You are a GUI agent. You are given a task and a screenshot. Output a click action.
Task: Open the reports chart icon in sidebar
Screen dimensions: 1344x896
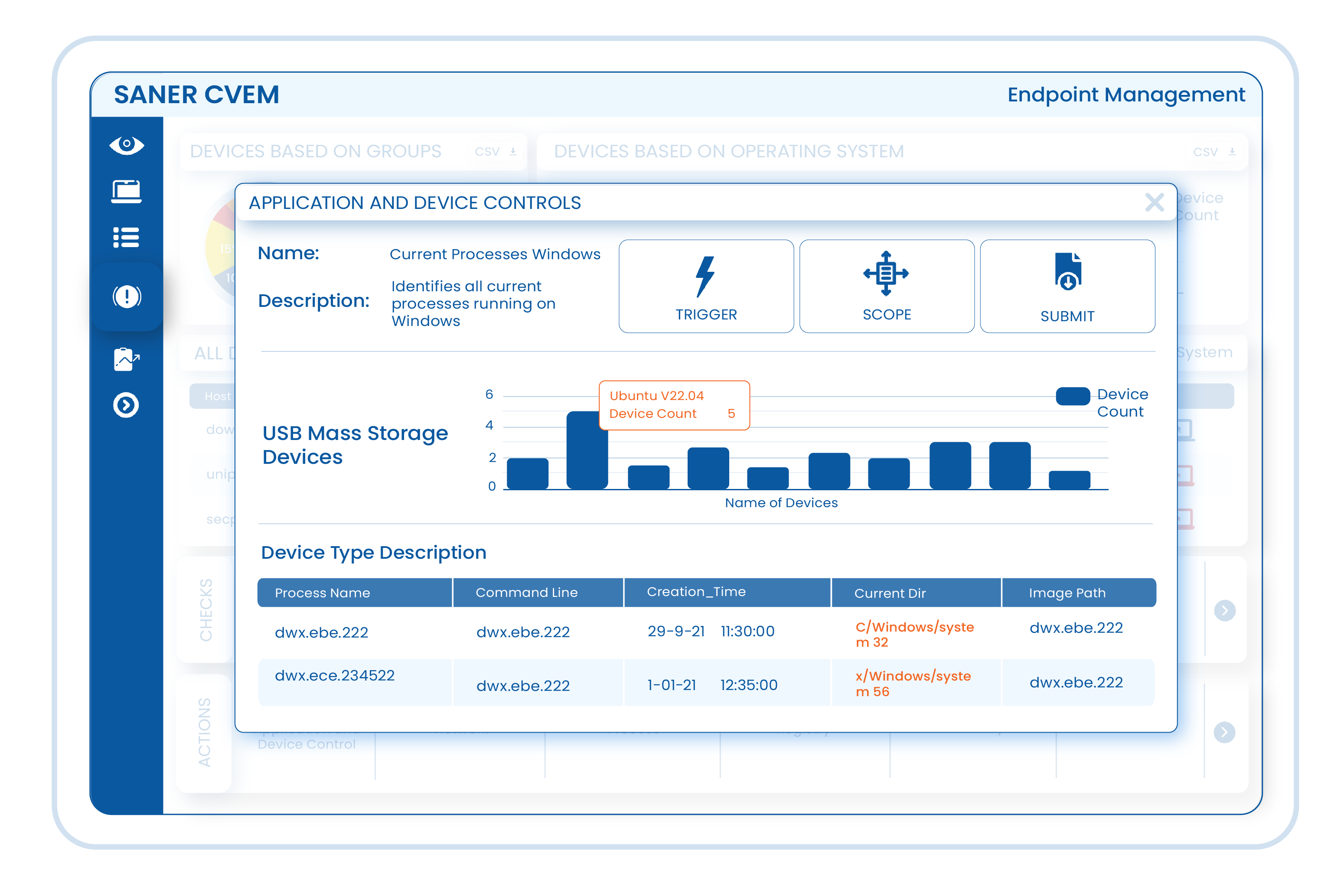pos(126,359)
